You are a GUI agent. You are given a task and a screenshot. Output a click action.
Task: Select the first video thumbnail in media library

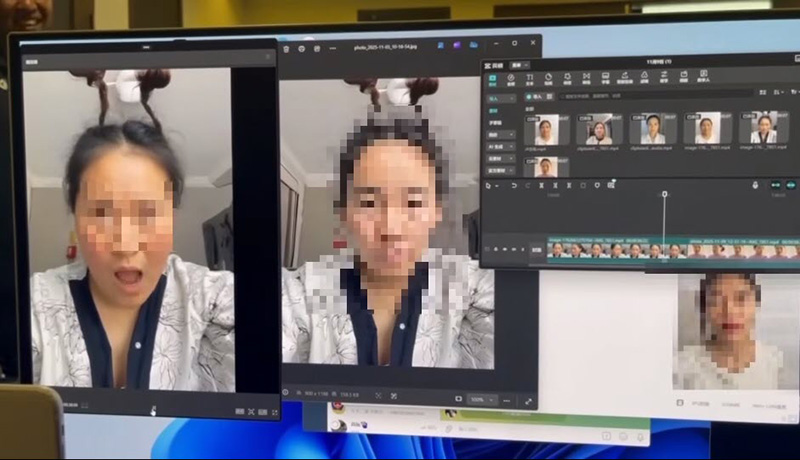click(546, 128)
